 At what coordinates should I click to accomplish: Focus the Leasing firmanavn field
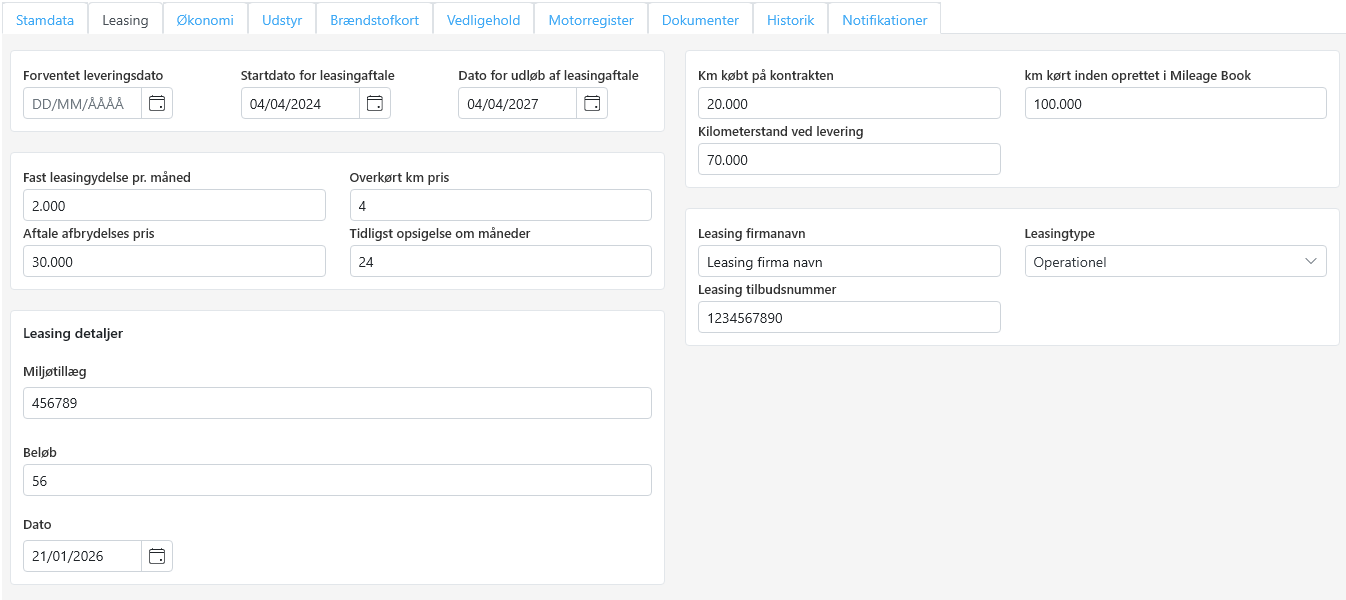[x=849, y=261]
